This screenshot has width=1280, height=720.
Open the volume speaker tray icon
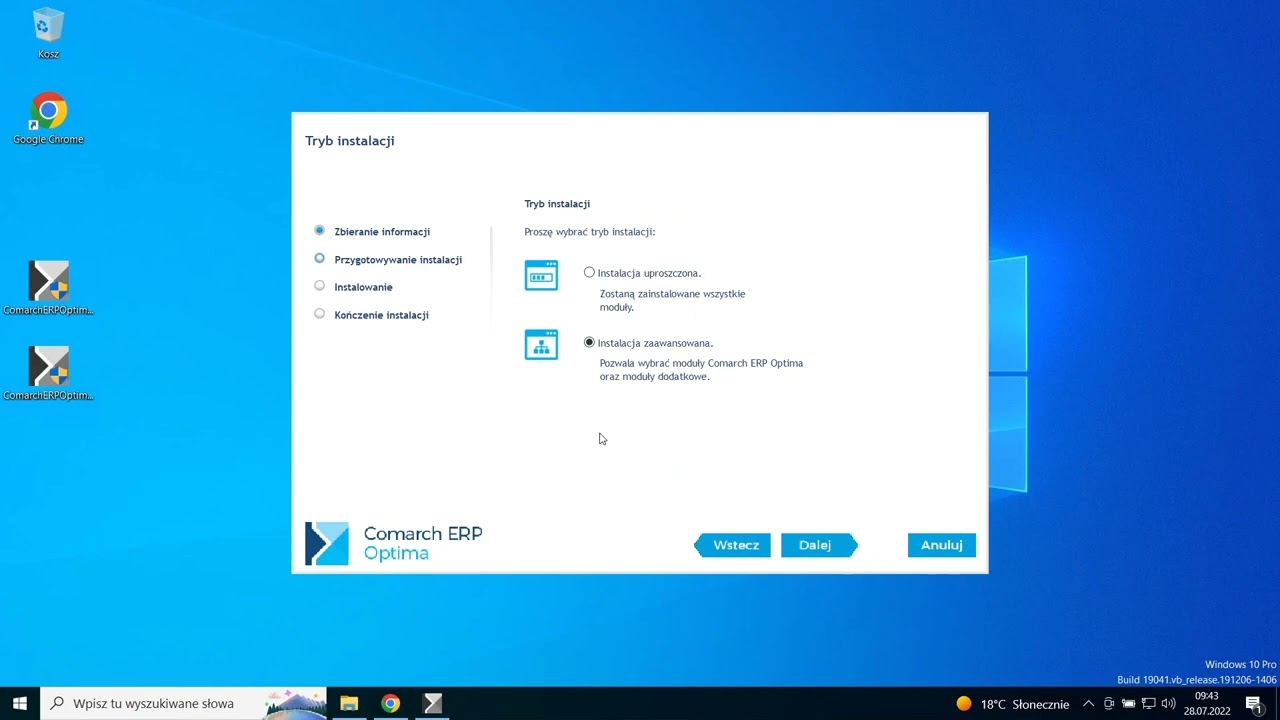(1168, 704)
